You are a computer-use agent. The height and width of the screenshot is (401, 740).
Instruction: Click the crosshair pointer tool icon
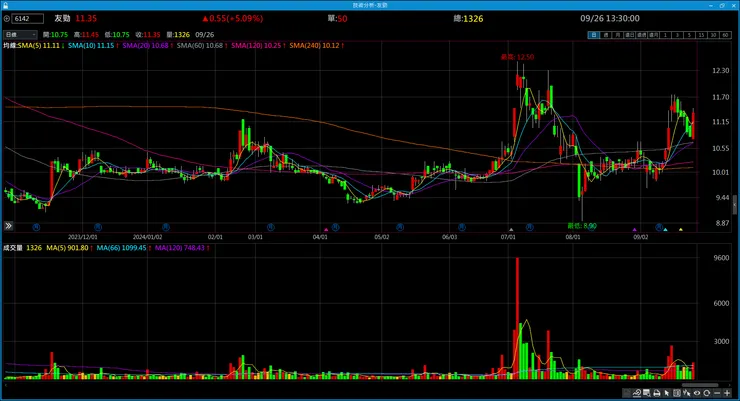point(687,393)
